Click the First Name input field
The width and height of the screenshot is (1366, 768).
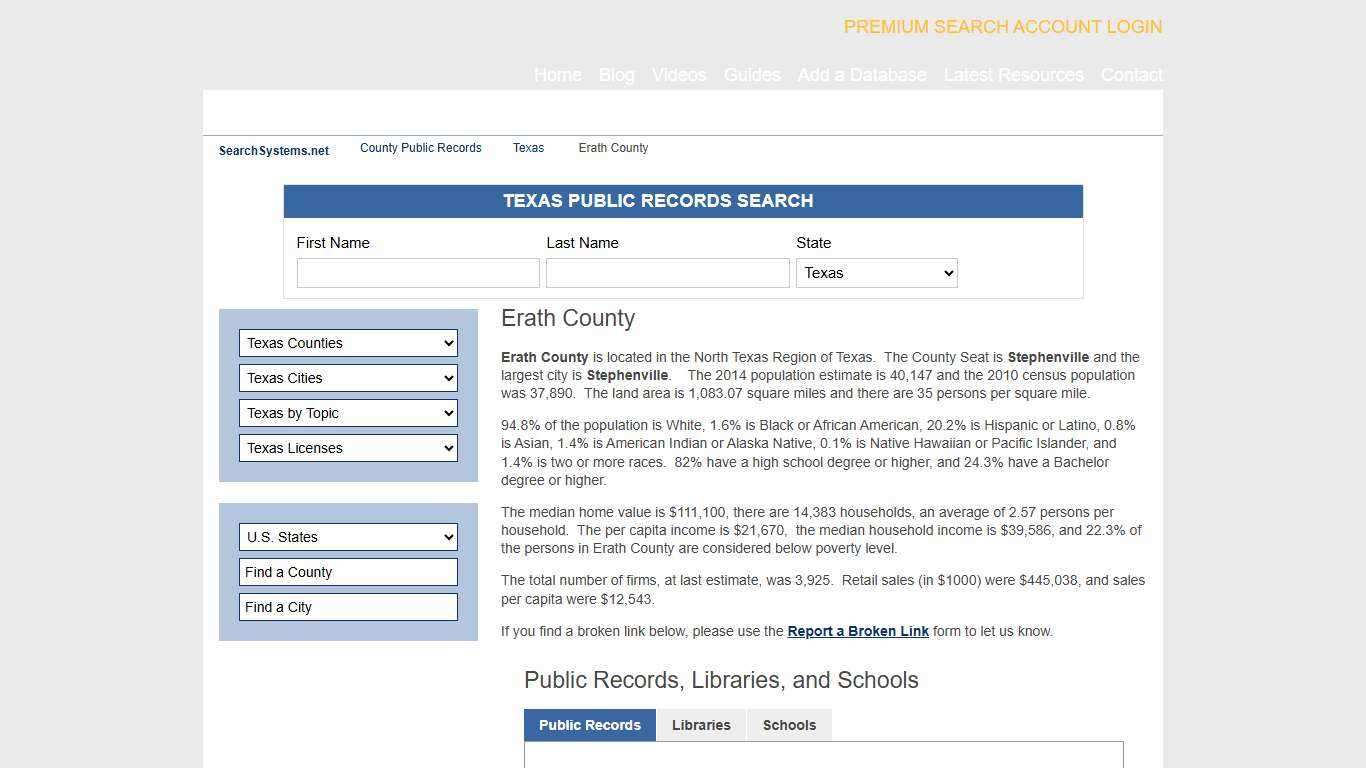(418, 272)
